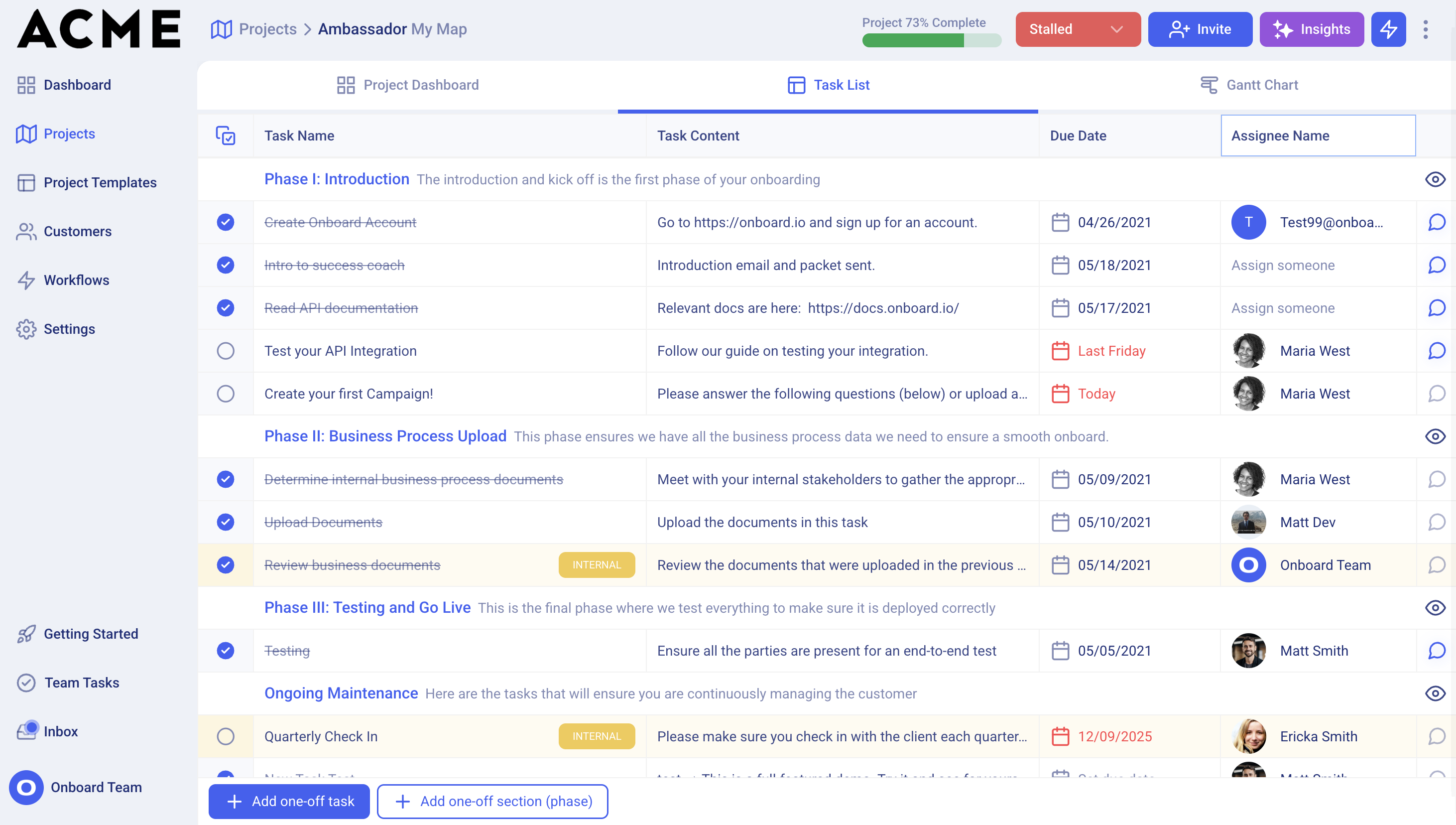Screen dimensions: 1456x825
Task: Click the calendar icon next to 05/18/2021
Action: pos(1060,265)
